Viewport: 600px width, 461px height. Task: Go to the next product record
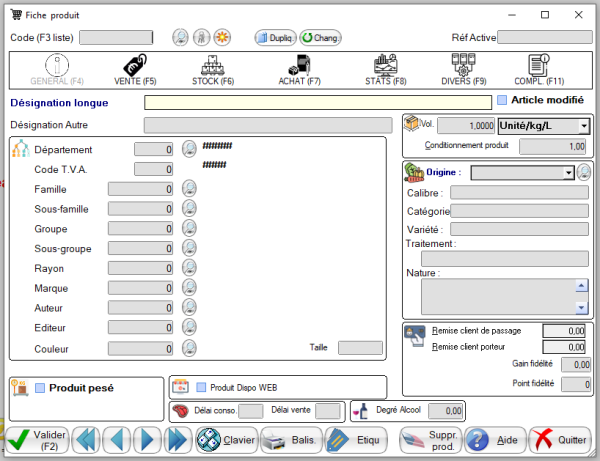click(x=147, y=440)
